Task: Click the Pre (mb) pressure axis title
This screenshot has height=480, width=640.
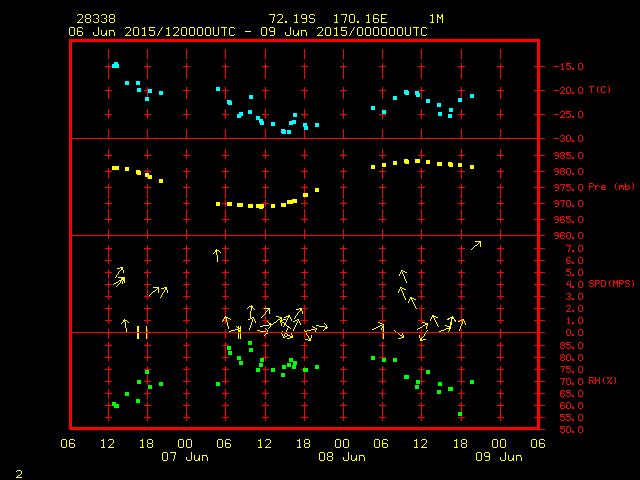Action: click(611, 187)
